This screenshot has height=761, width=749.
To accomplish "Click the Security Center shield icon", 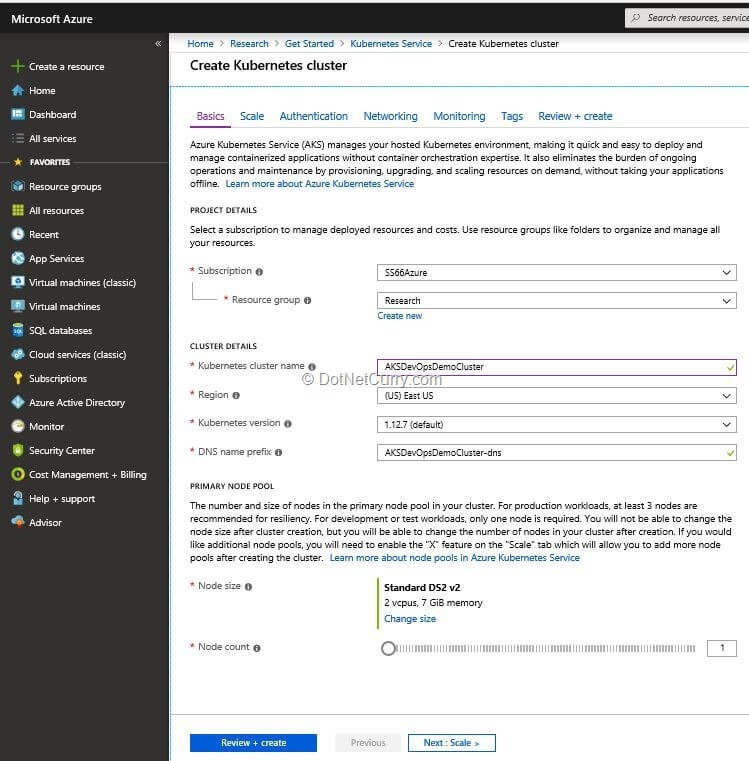I will tap(17, 450).
